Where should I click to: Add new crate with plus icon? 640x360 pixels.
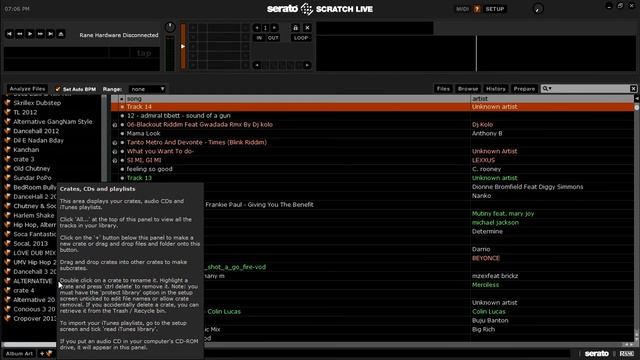pyautogui.click(x=46, y=353)
